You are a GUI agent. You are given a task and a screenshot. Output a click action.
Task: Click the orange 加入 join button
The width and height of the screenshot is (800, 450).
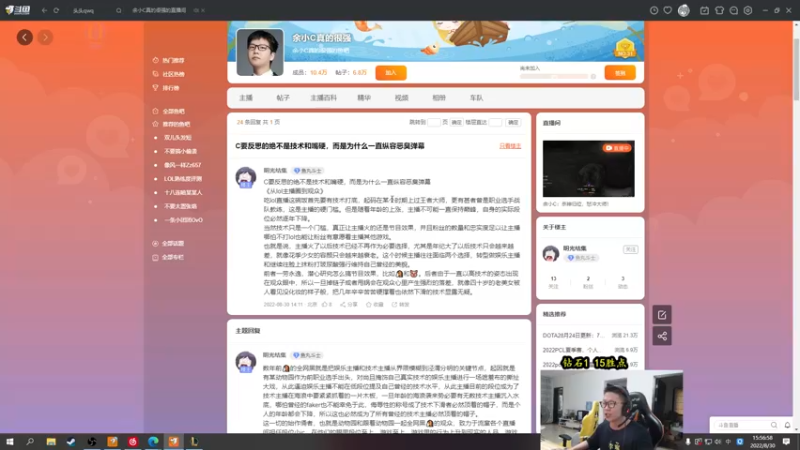pos(391,73)
